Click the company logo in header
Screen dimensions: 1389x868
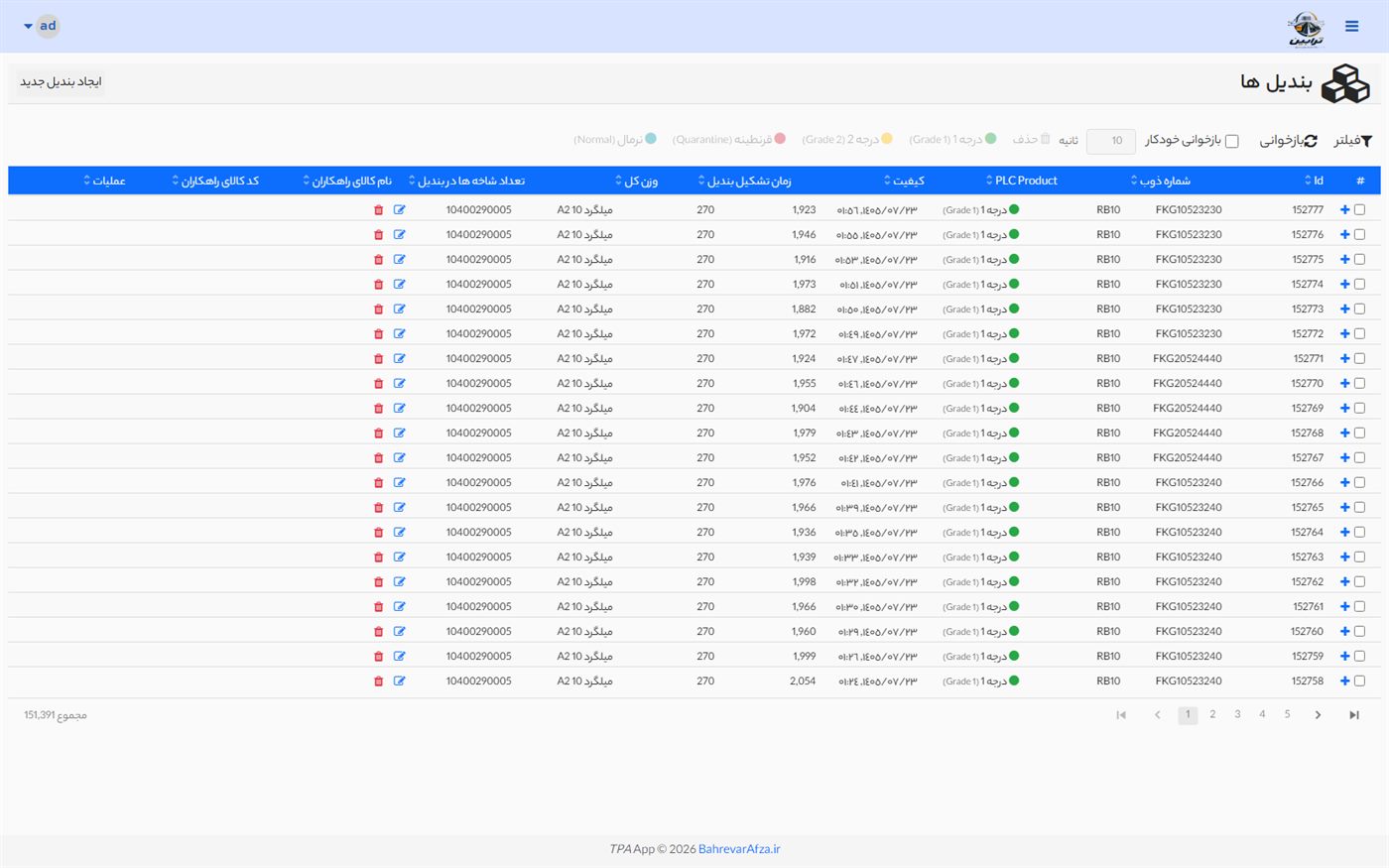[1306, 28]
